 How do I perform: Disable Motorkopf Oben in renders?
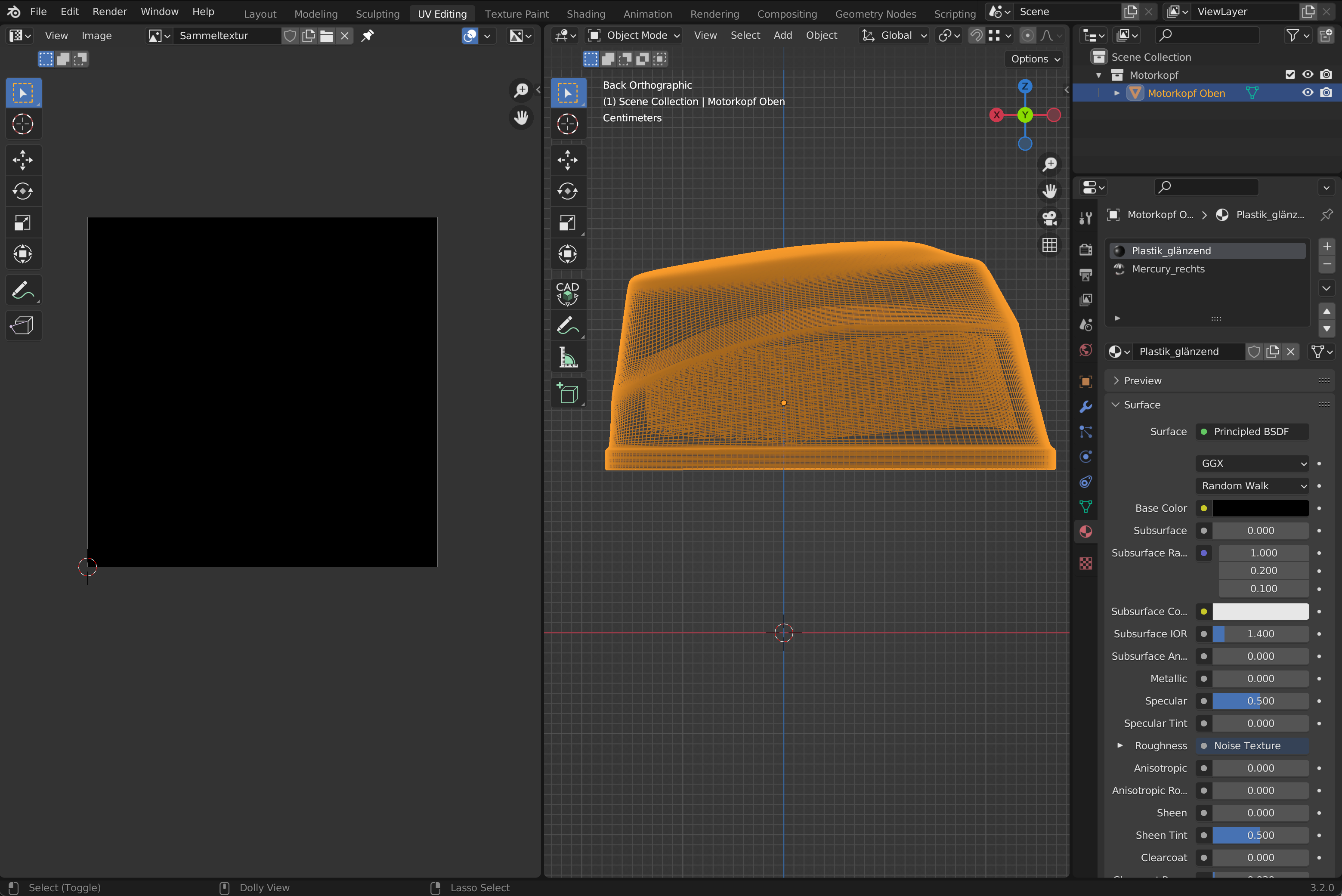1326,93
